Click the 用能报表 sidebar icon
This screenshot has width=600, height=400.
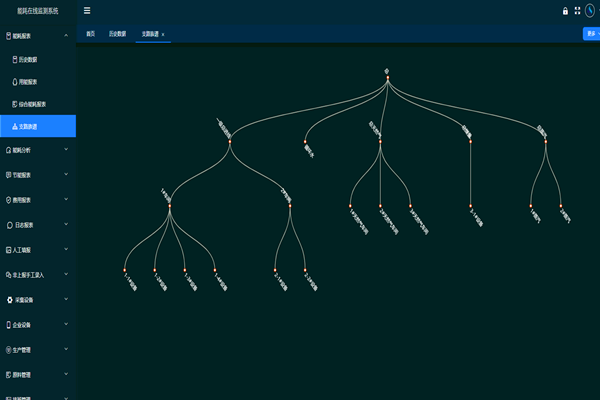[x=14, y=82]
